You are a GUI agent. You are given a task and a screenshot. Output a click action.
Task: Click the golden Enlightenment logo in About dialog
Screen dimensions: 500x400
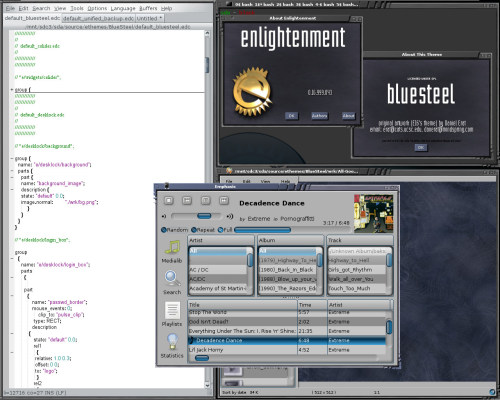(x=252, y=92)
